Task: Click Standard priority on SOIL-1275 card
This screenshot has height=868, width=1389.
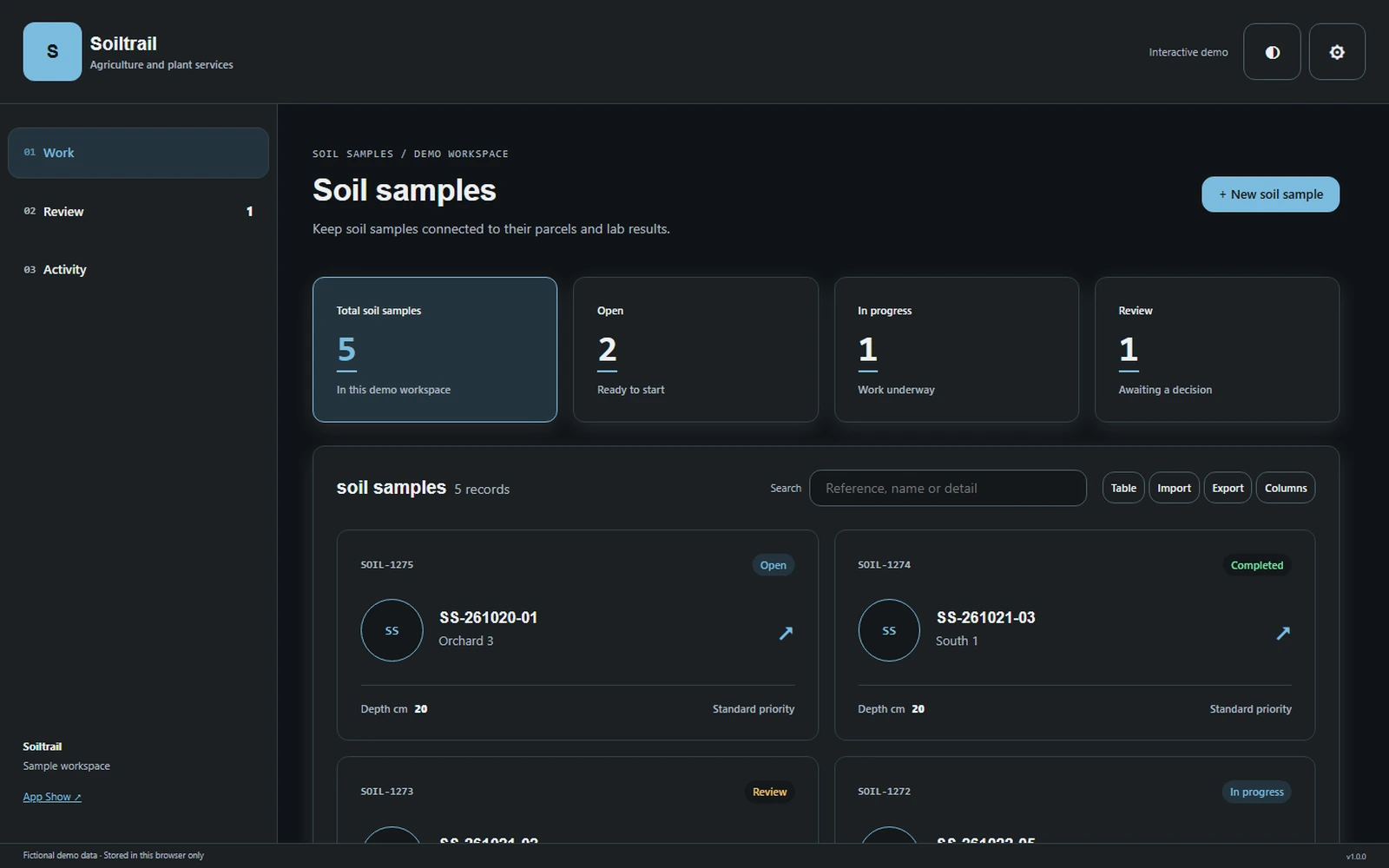Action: [x=753, y=709]
